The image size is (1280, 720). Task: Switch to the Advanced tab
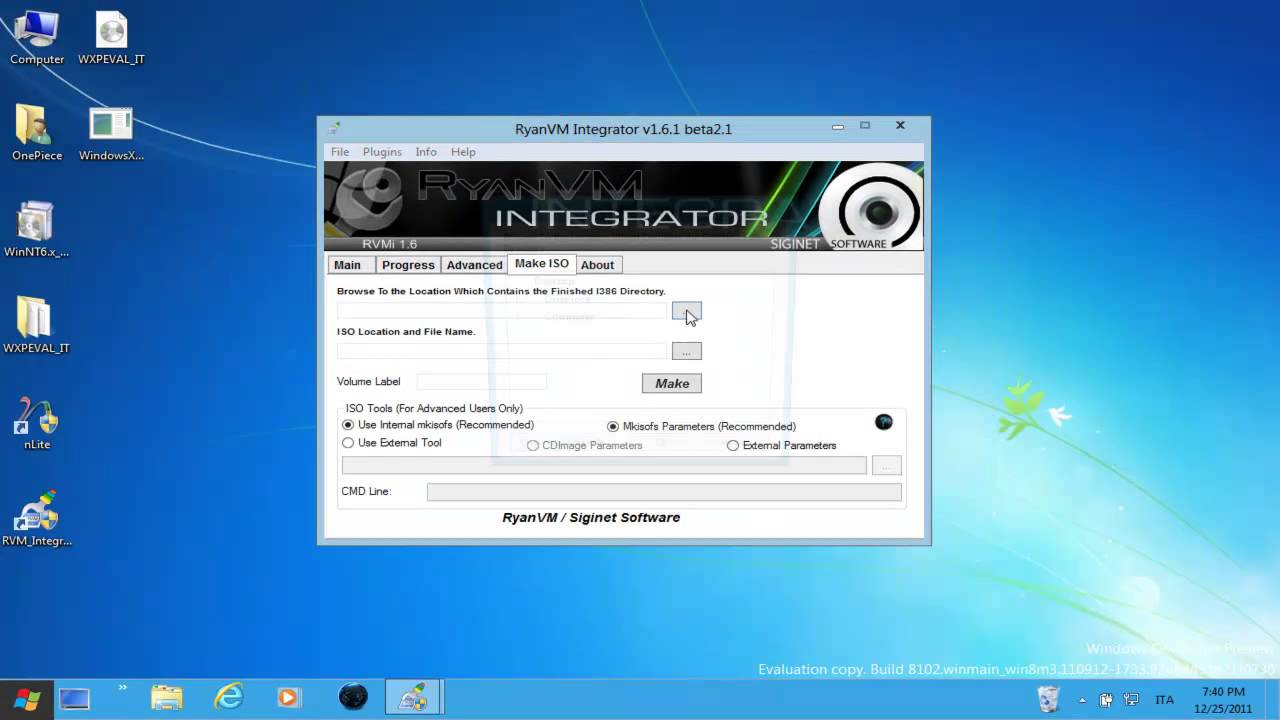474,265
